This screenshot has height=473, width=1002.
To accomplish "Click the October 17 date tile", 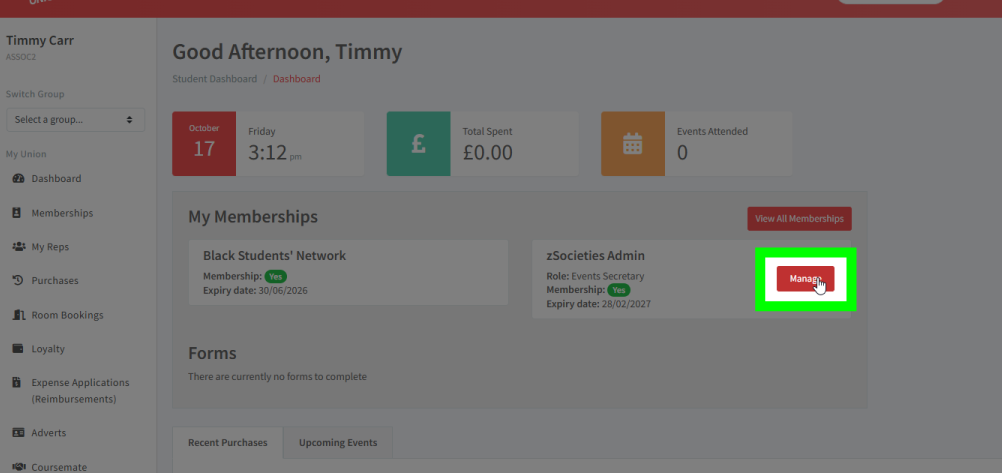I will click(204, 144).
